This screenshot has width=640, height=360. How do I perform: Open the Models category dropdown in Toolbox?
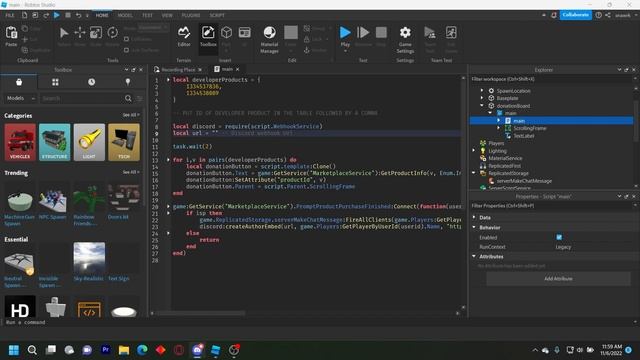click(20, 98)
